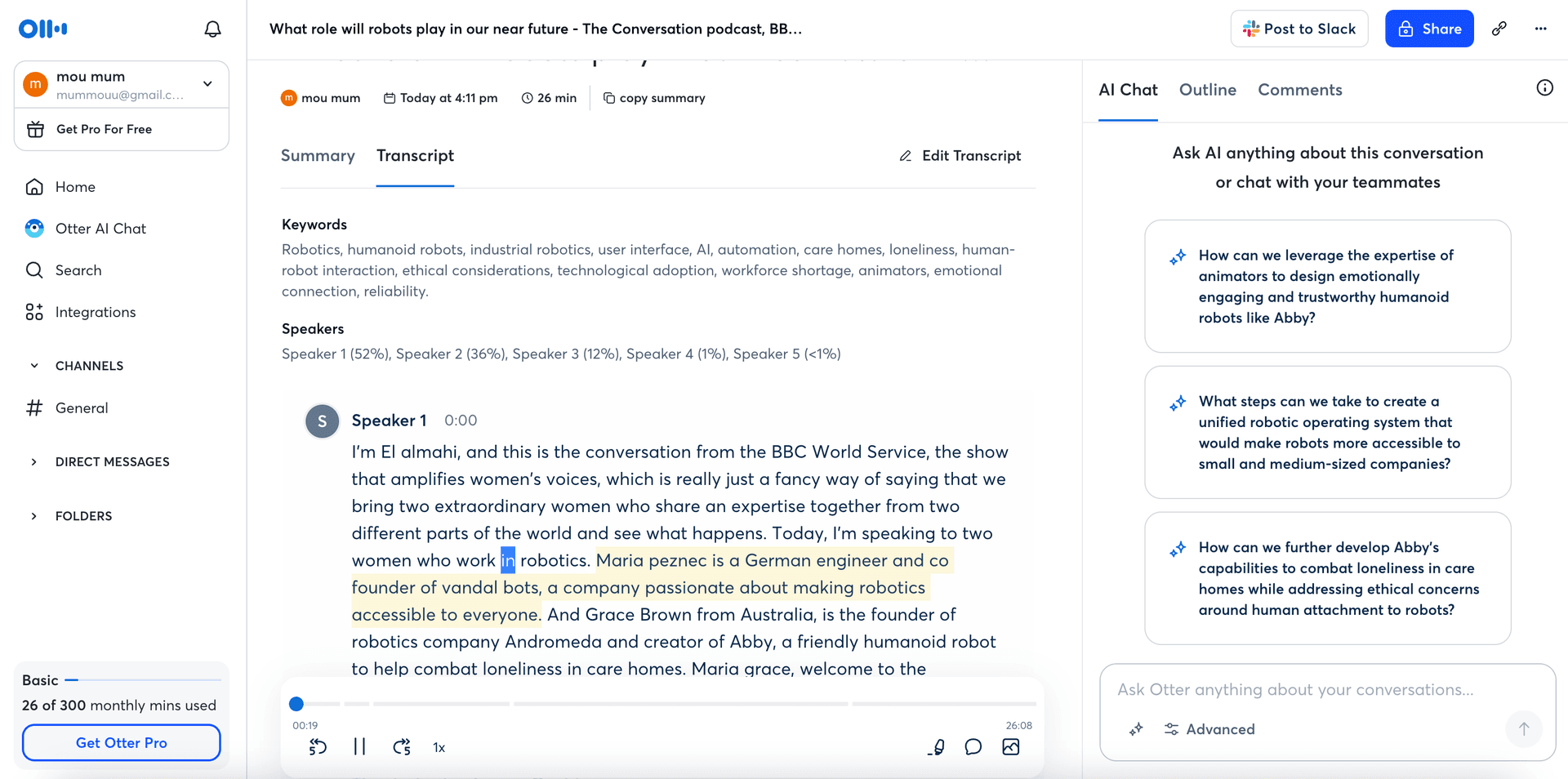Open the Outline tab

(x=1207, y=90)
